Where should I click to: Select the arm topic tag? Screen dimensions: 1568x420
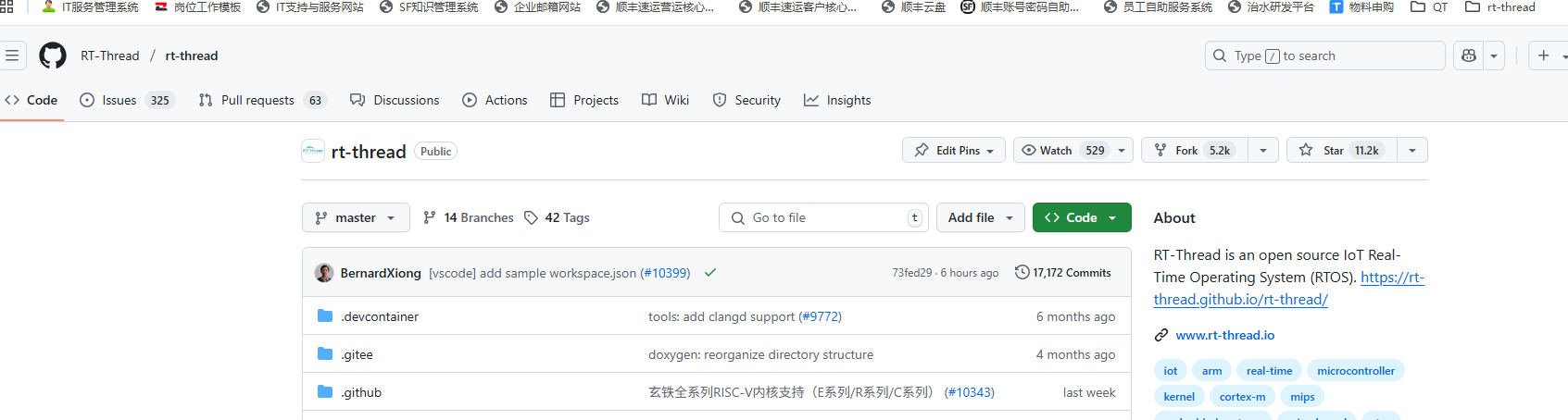tap(1212, 371)
